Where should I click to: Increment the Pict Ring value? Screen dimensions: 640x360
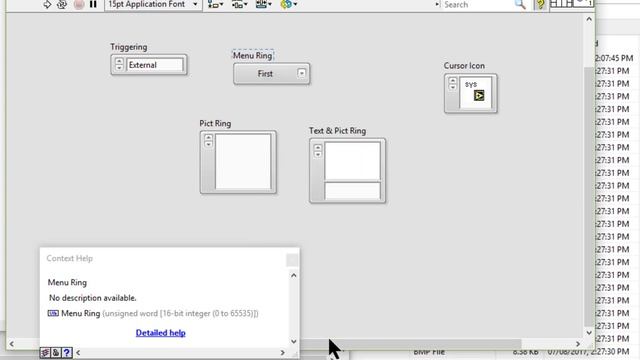209,138
